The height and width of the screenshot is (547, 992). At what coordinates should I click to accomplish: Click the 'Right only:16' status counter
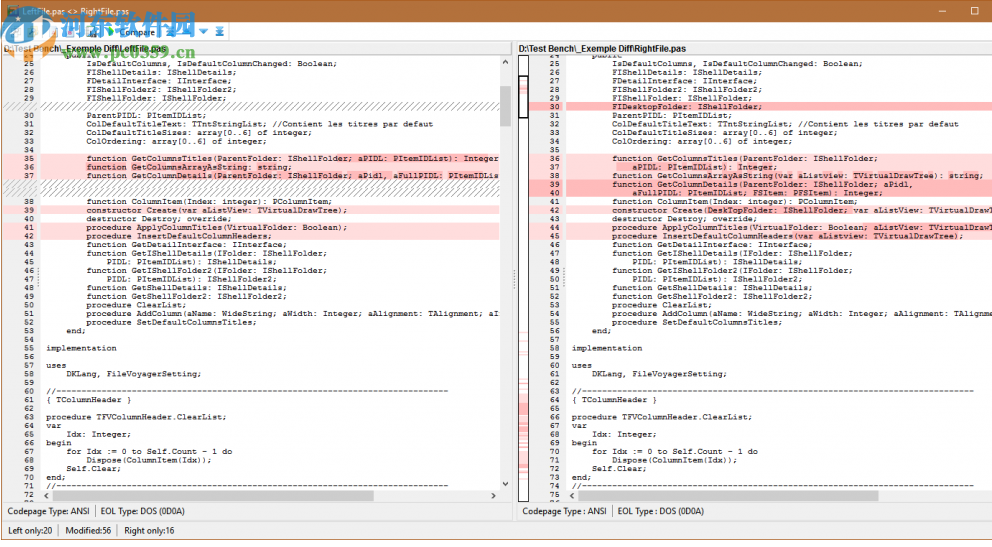pyautogui.click(x=149, y=531)
